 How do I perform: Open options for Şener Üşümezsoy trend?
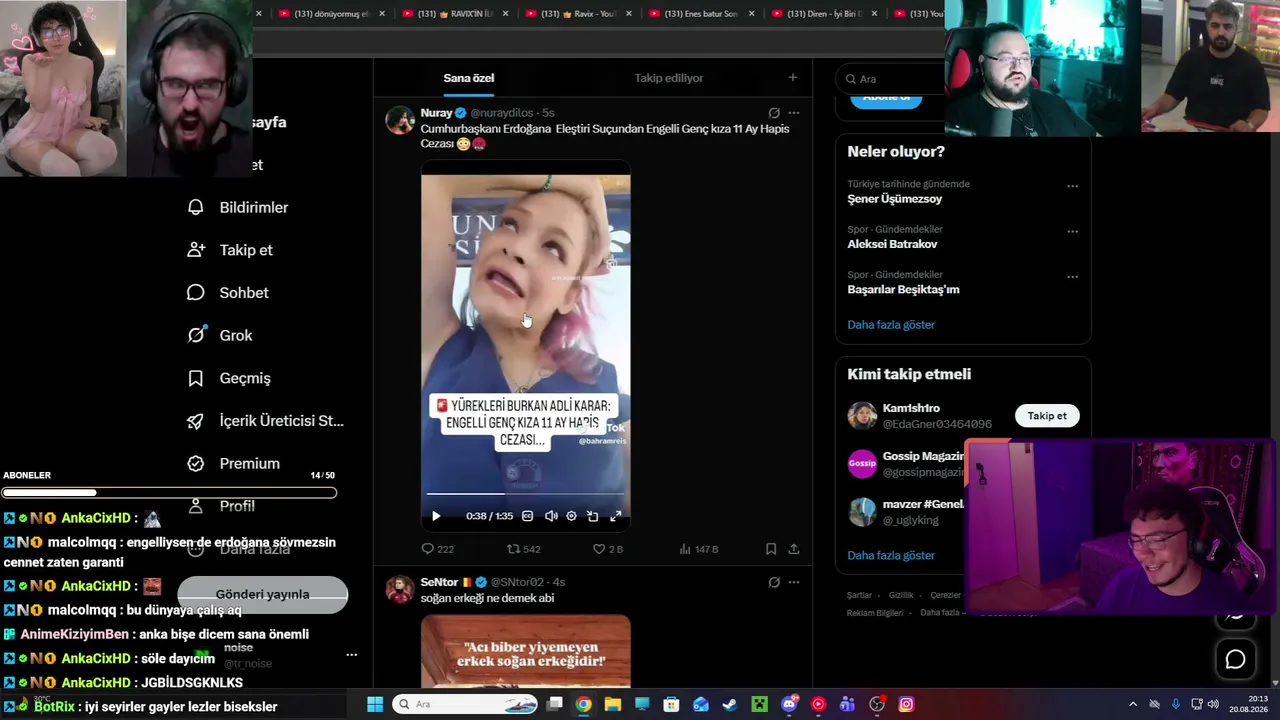click(1072, 186)
